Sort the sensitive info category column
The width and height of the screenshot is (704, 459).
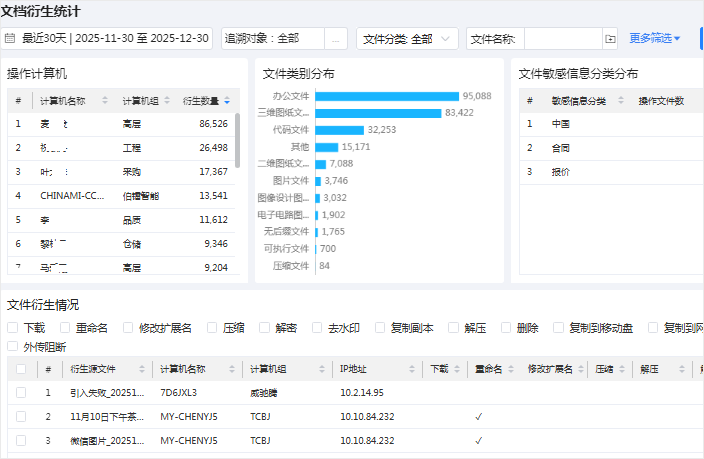pos(621,100)
